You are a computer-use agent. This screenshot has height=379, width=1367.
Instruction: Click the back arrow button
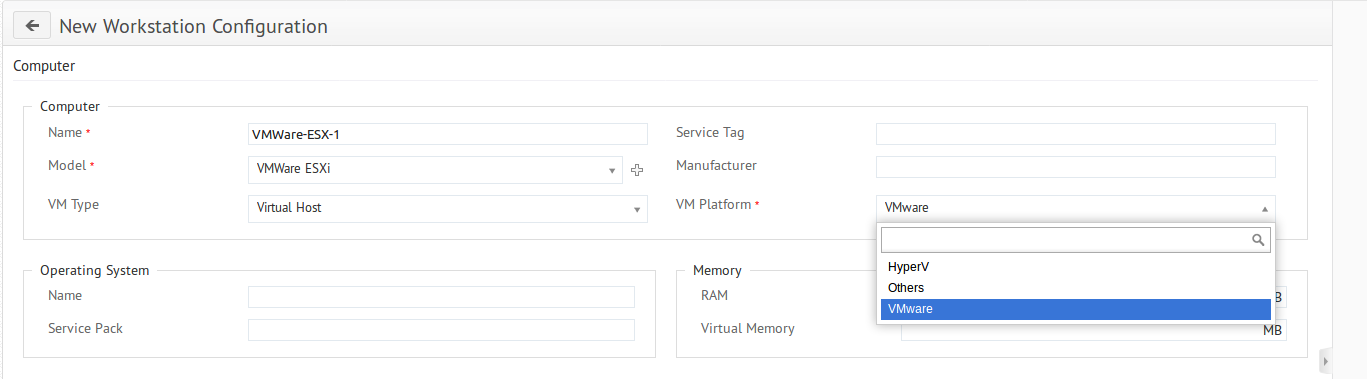[32, 26]
